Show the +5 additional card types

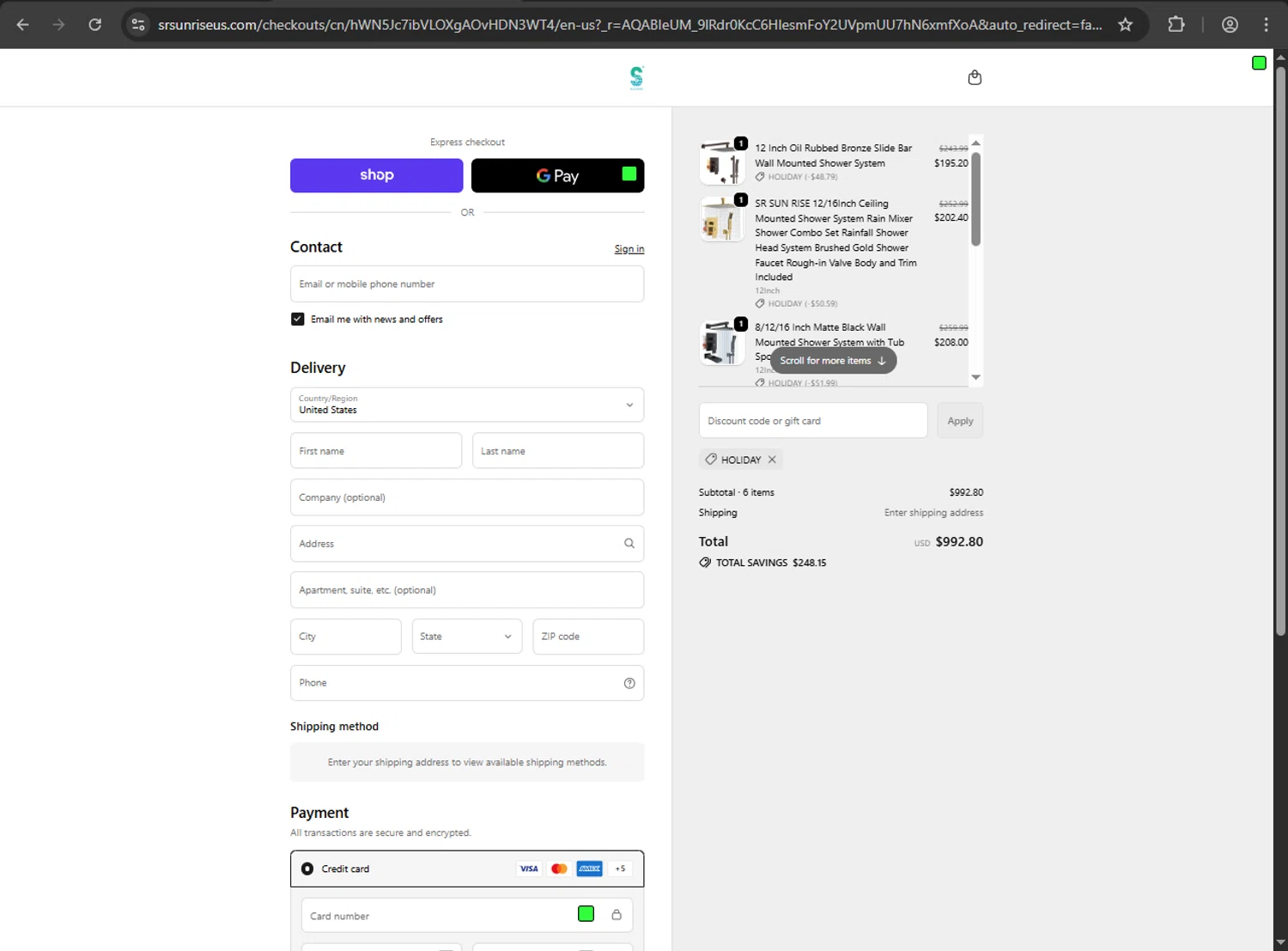coord(620,869)
